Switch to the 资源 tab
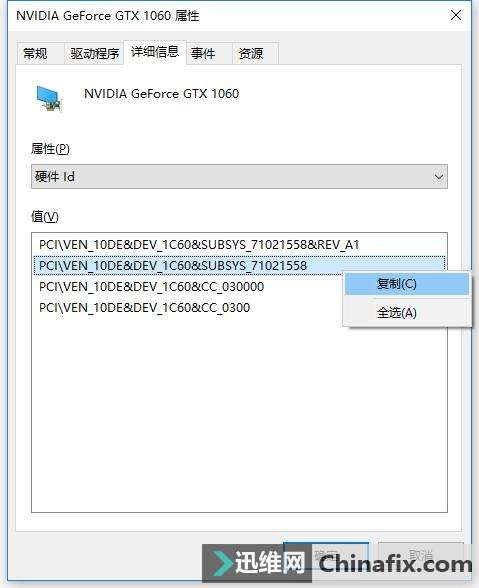479x588 pixels. pos(251,54)
